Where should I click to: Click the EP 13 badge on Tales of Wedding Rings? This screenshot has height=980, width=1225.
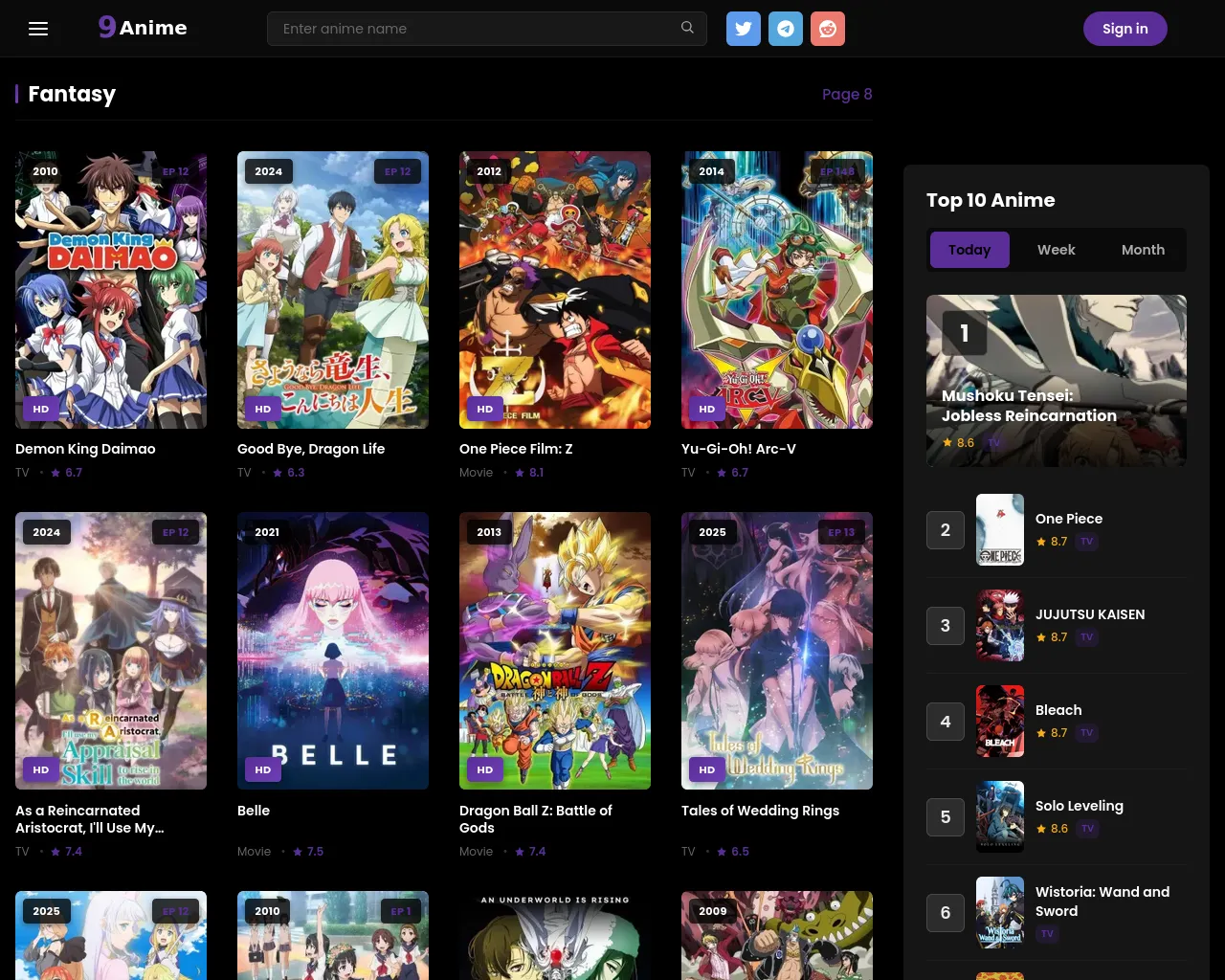point(841,532)
